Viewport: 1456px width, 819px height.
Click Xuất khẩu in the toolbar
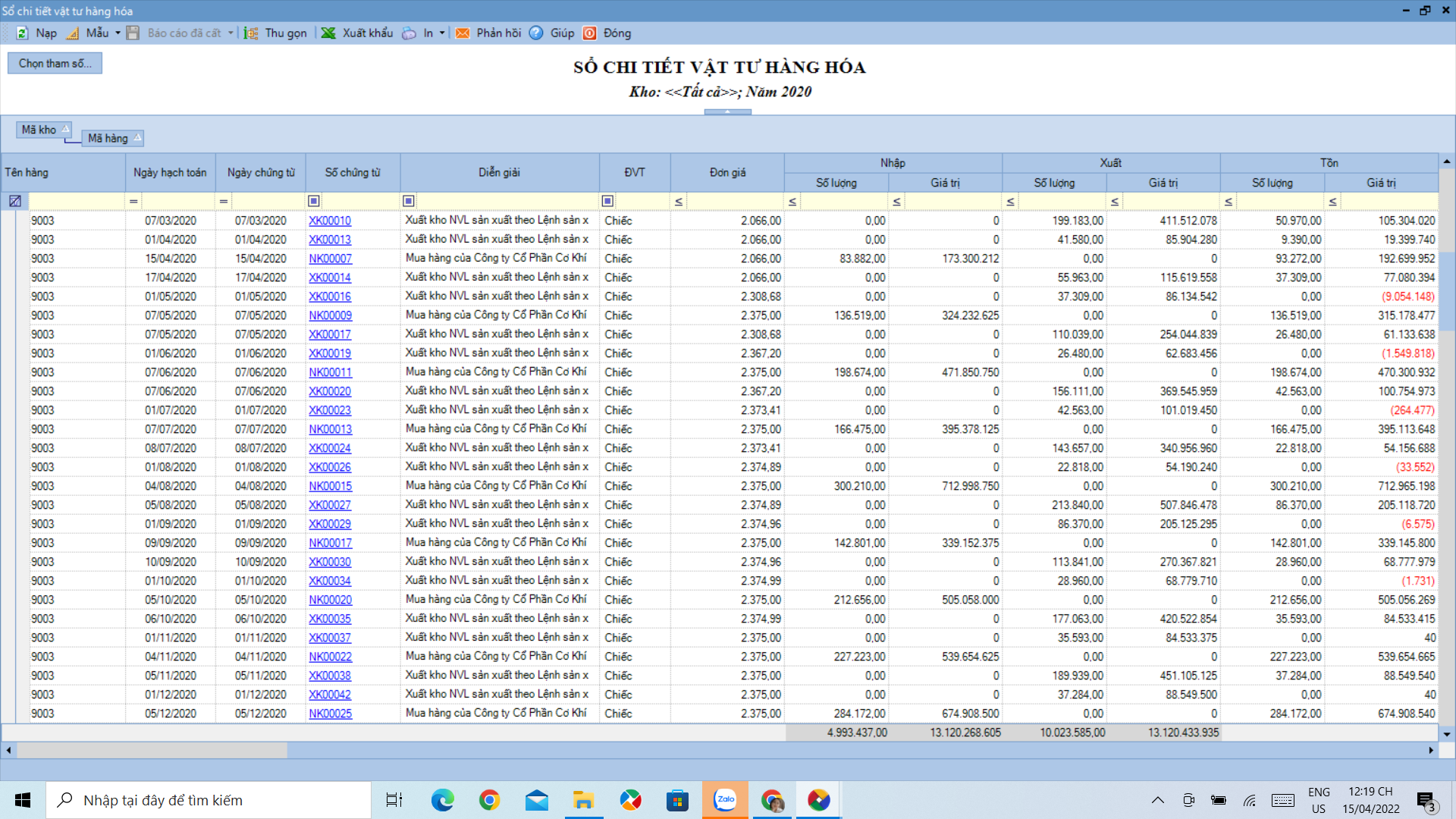tap(368, 33)
